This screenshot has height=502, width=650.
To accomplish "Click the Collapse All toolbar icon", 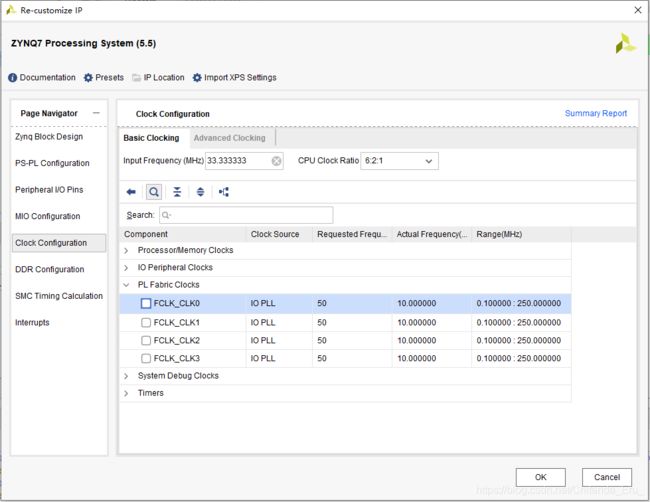I will [x=177, y=192].
